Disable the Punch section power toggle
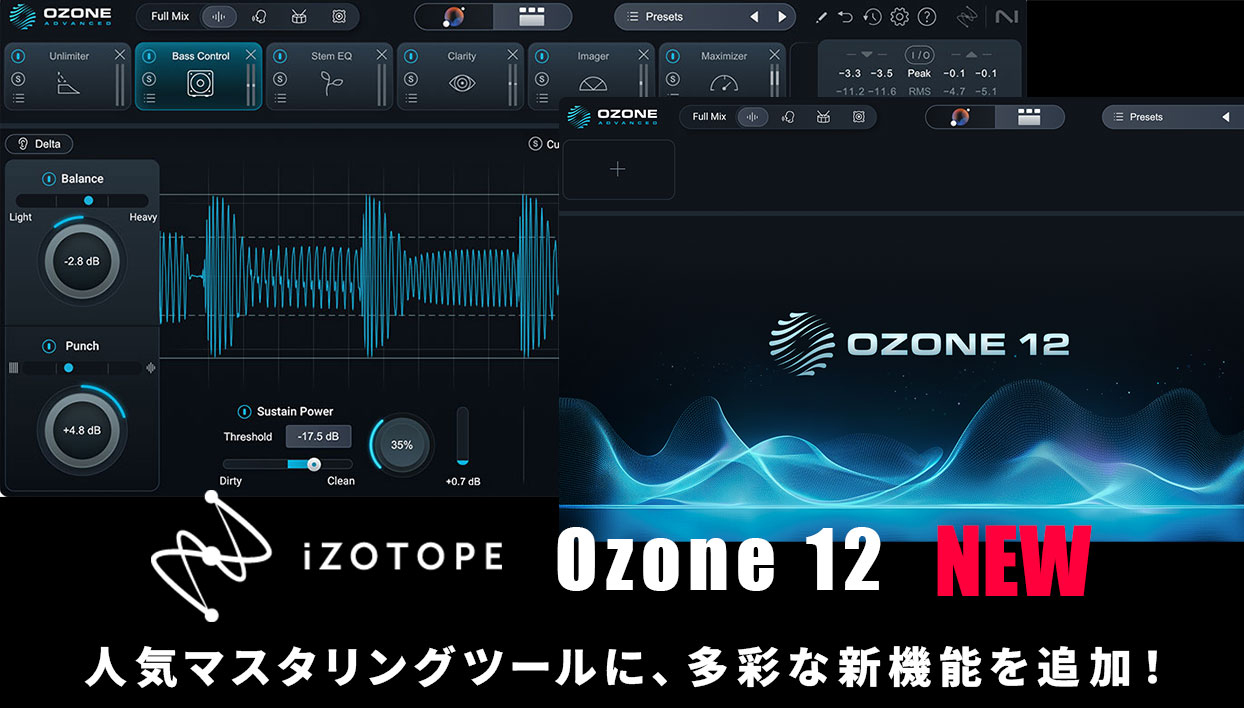 coord(49,346)
